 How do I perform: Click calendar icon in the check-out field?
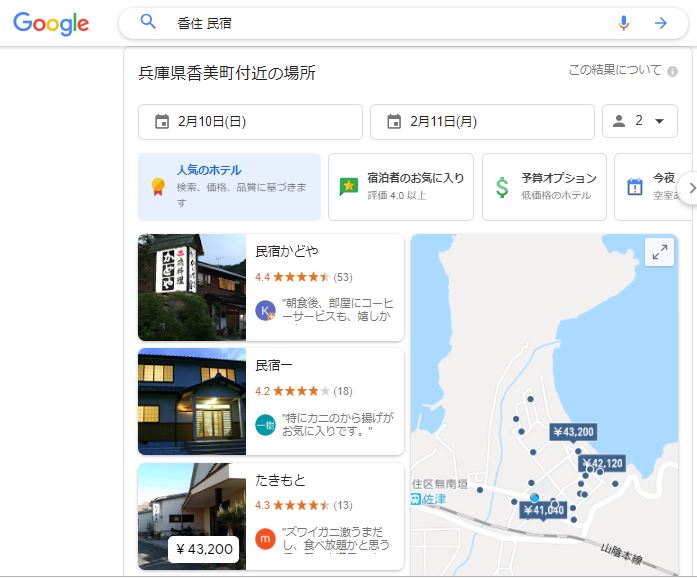click(x=394, y=121)
